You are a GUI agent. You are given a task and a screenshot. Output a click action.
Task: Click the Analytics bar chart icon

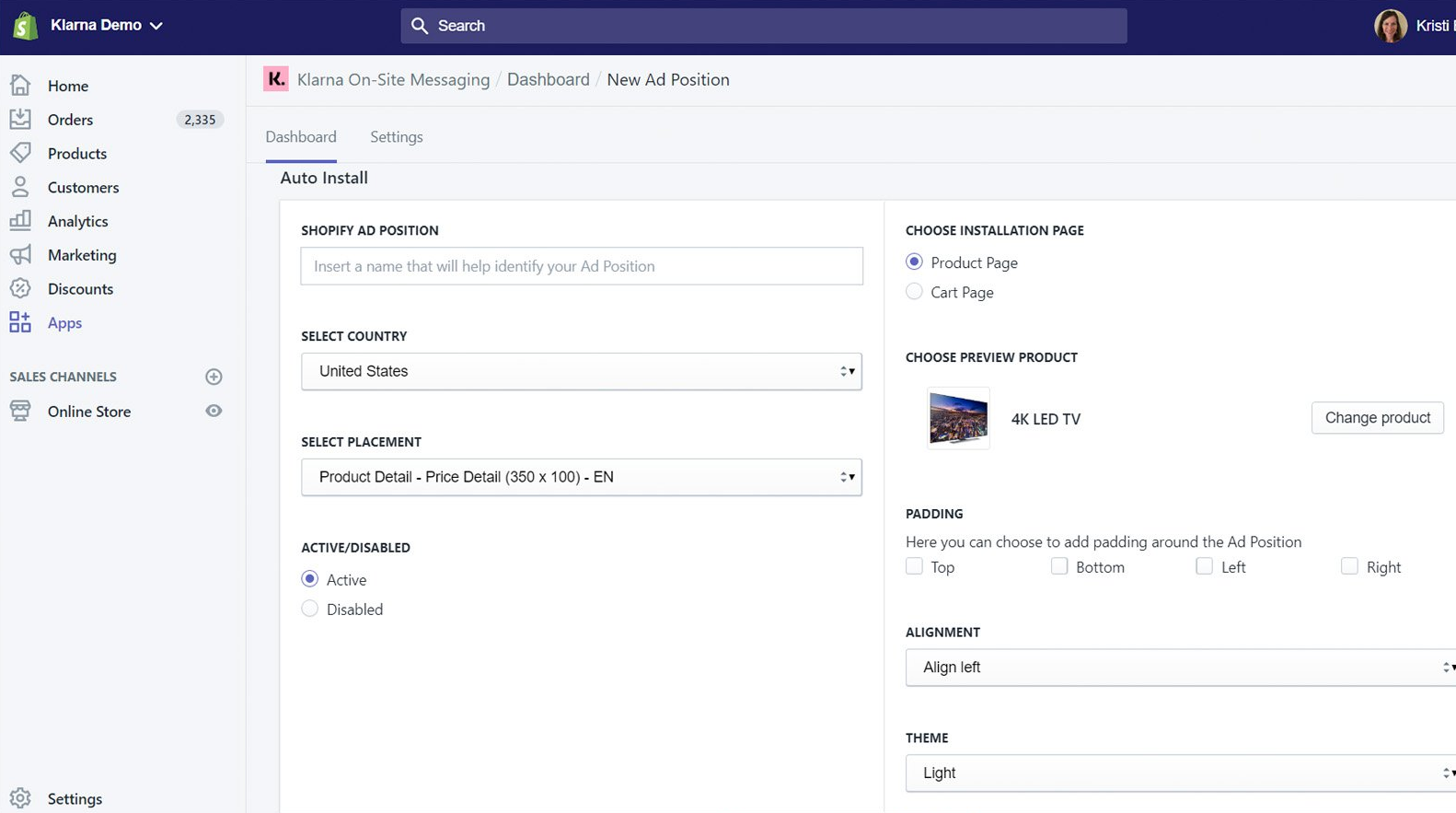(x=20, y=221)
